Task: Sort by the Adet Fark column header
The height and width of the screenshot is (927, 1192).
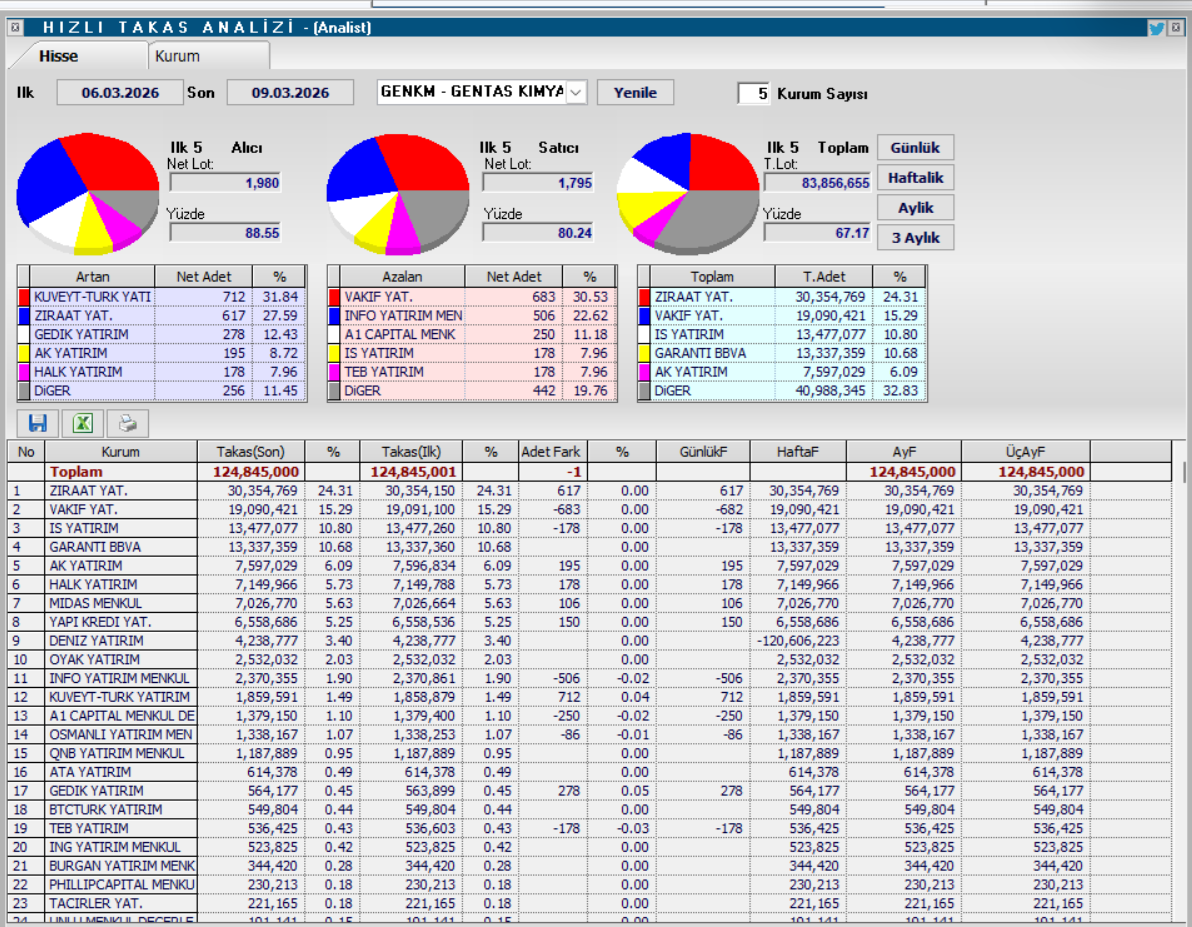Action: tap(551, 452)
